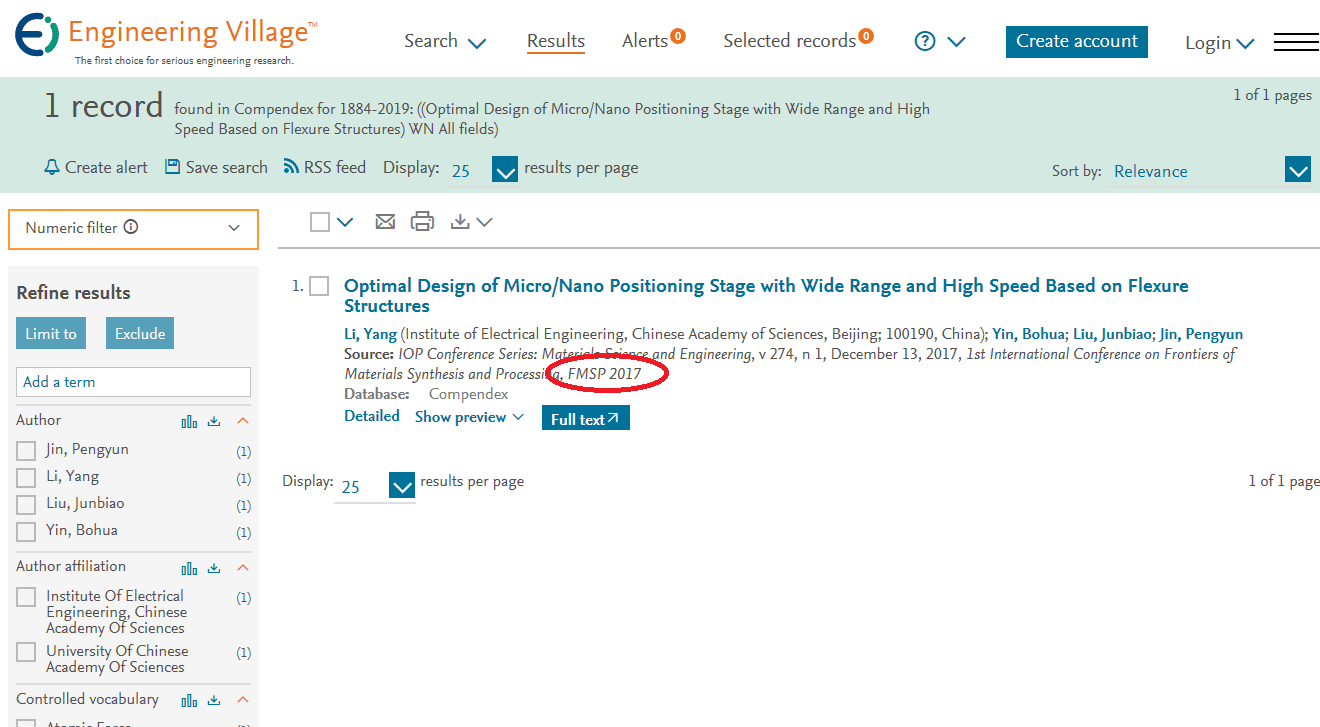
Task: Download the Author facet data
Action: [214, 422]
